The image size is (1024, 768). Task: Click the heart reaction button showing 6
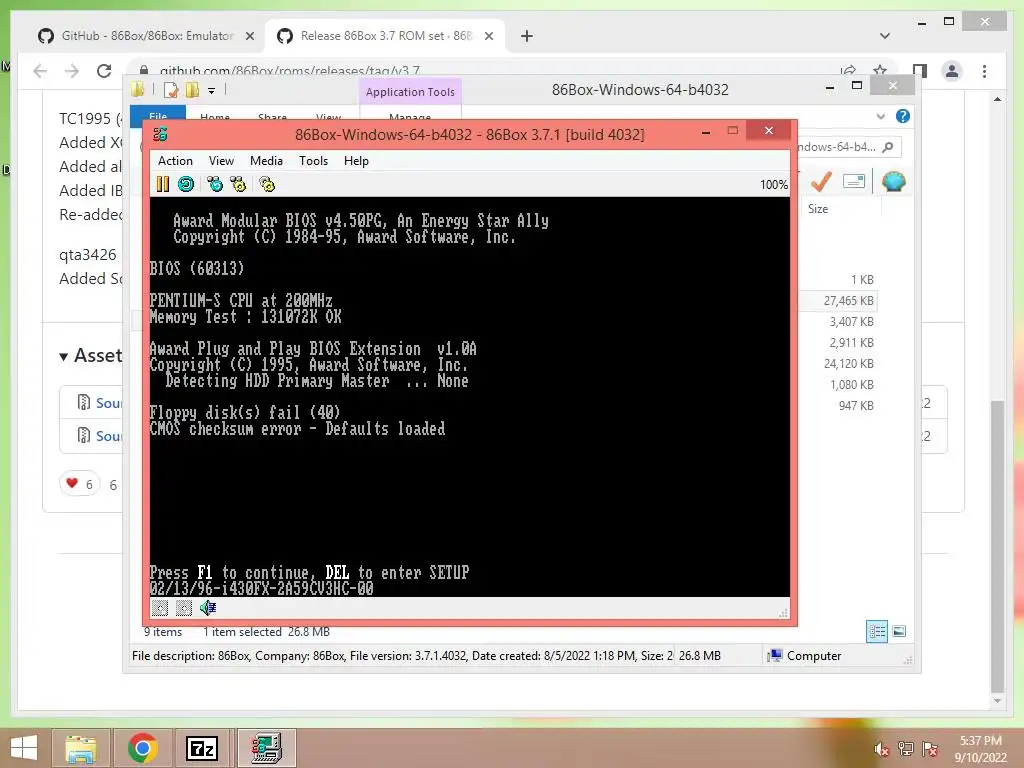tap(80, 484)
